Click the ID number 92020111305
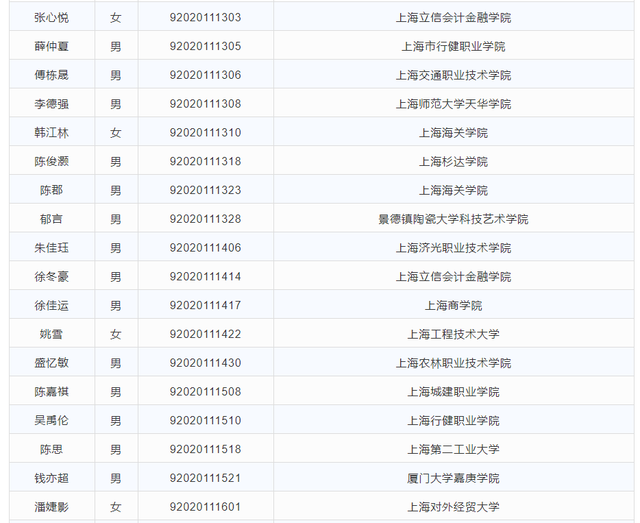This screenshot has width=640, height=523. [x=205, y=47]
